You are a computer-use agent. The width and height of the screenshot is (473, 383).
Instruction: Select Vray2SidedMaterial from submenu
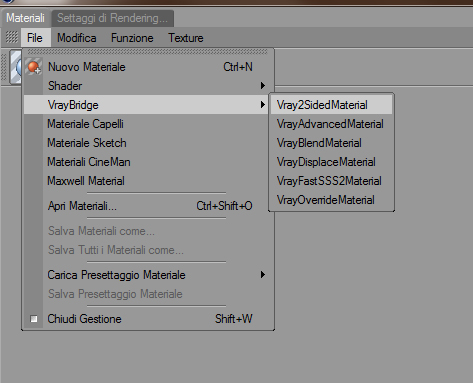pos(331,105)
